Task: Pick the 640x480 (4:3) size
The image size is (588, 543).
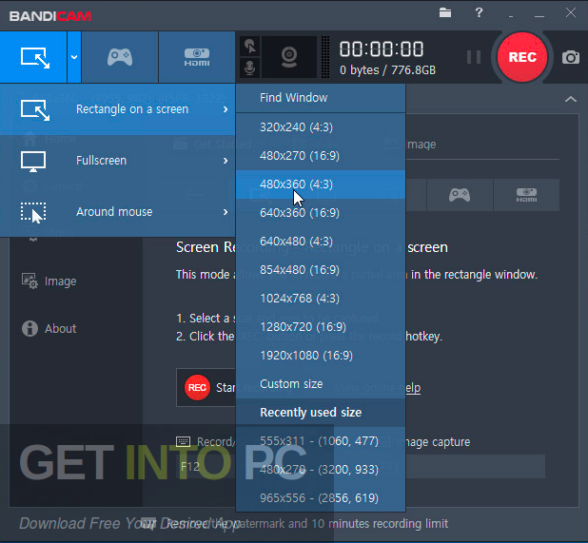Action: point(320,242)
